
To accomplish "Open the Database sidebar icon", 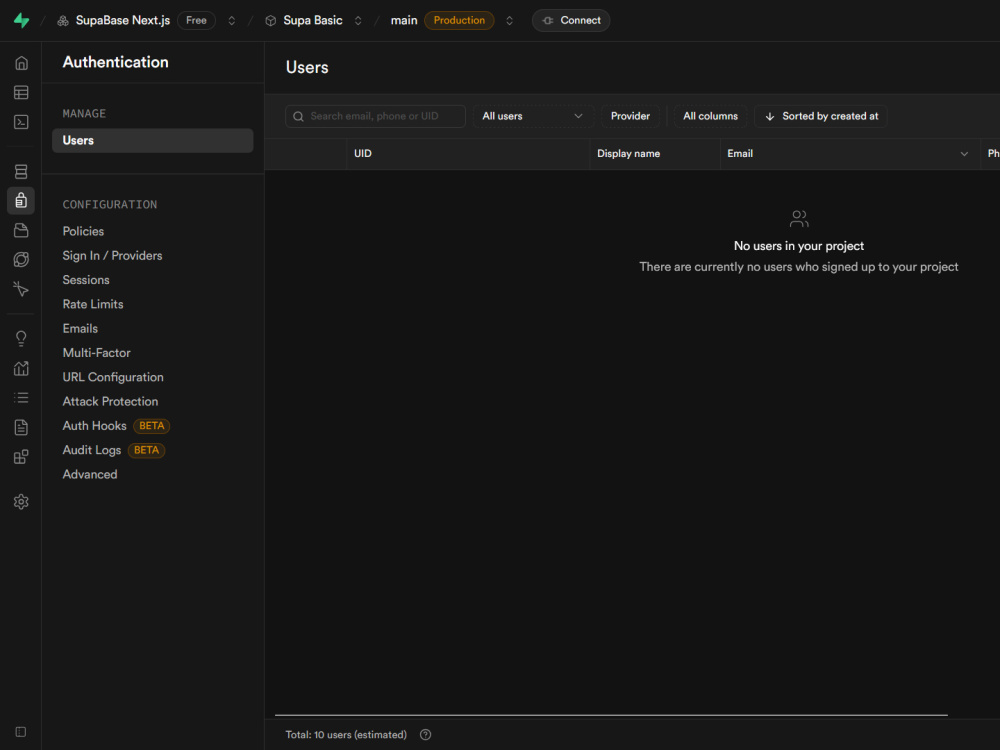I will 21,172.
